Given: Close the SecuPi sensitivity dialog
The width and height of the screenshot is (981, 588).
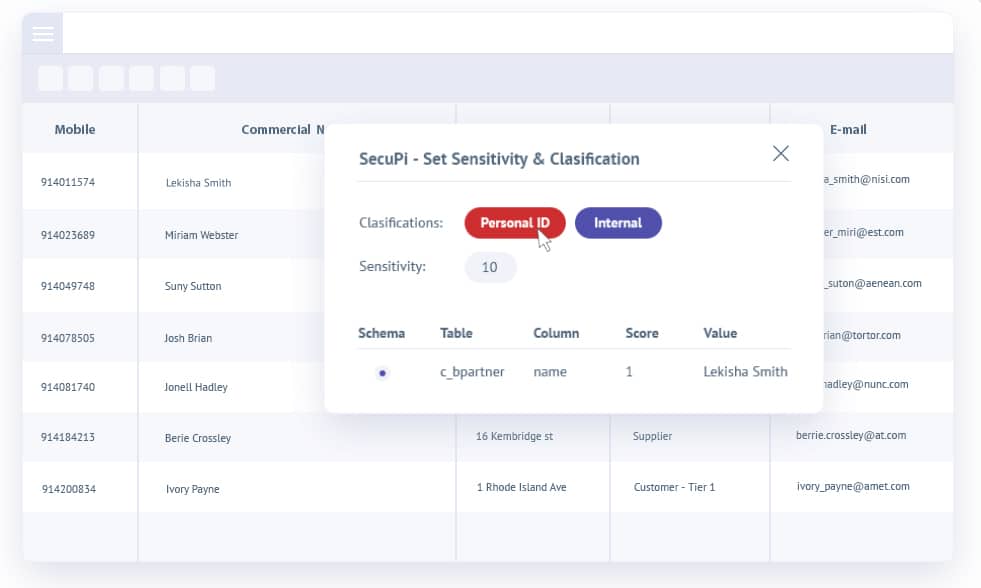Looking at the screenshot, I should [780, 153].
